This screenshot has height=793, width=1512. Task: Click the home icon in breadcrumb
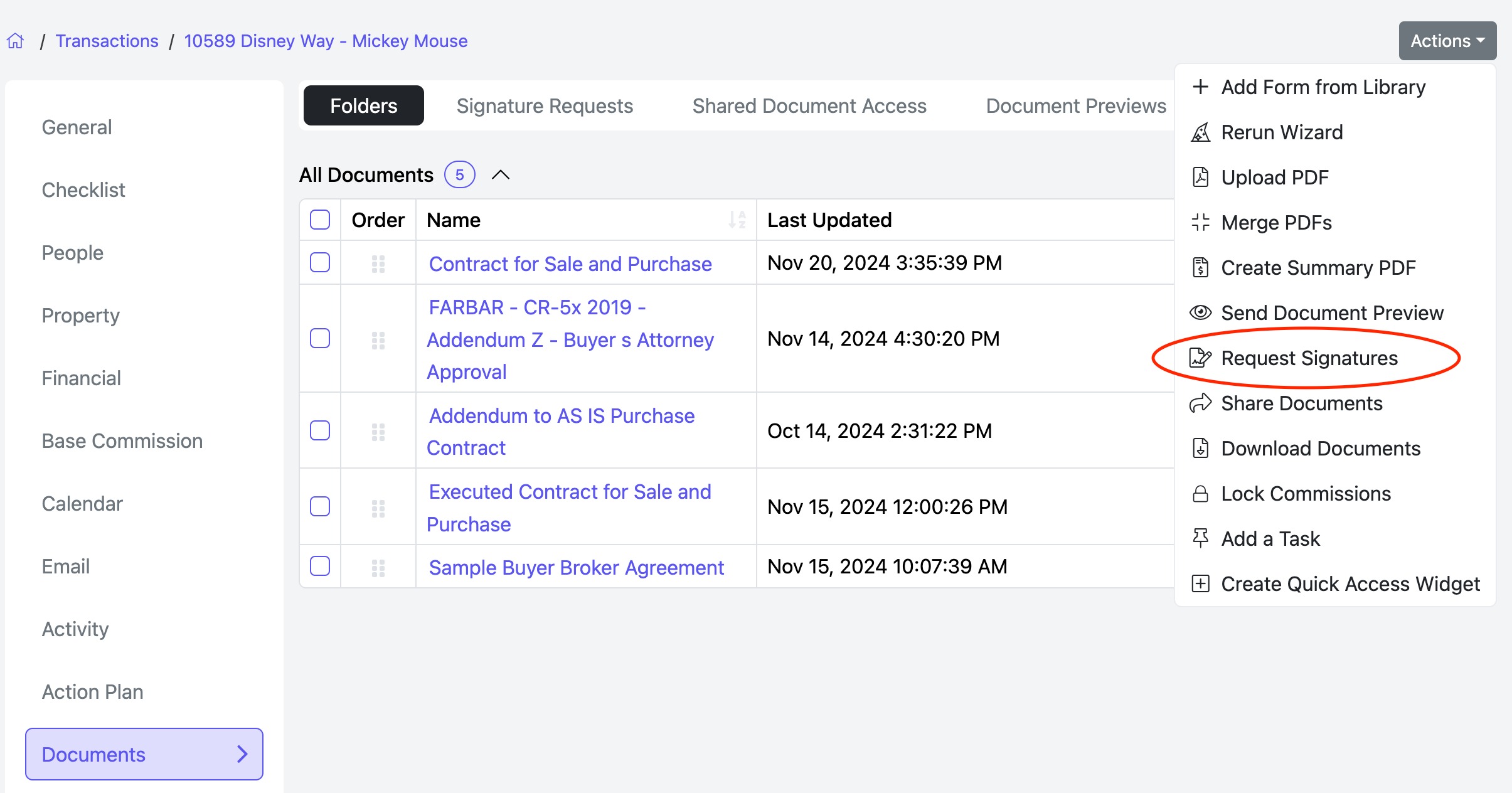click(16, 41)
